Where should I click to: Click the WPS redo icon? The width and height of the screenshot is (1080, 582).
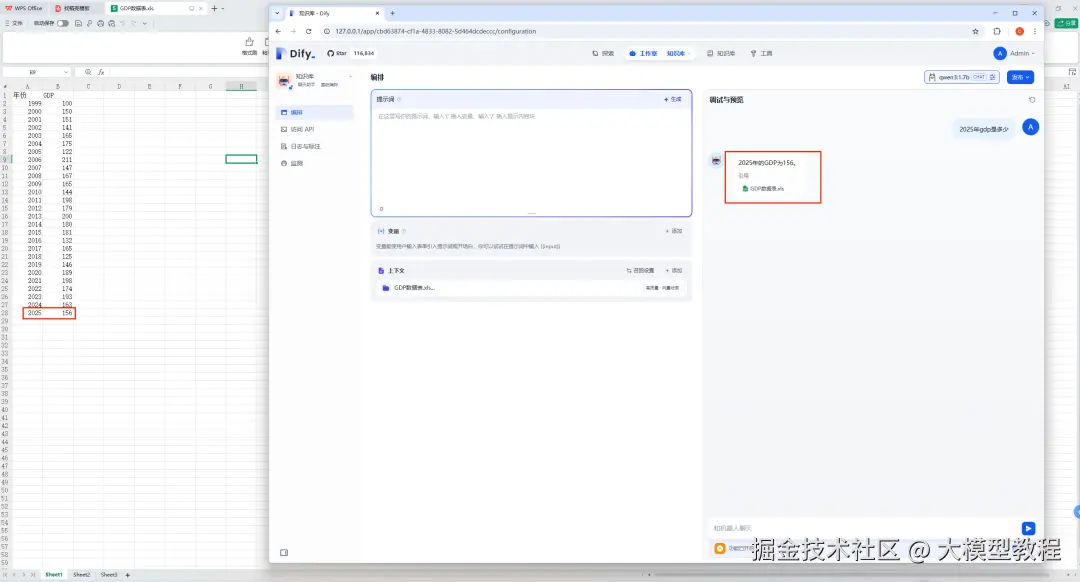pos(134,23)
